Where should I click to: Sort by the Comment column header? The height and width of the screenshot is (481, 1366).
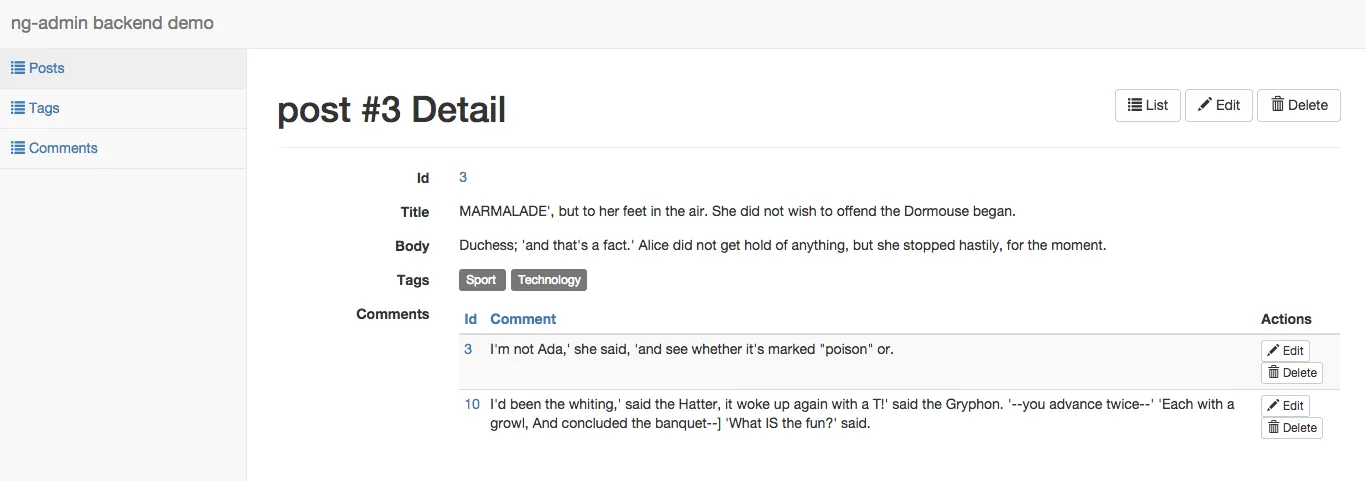(523, 319)
